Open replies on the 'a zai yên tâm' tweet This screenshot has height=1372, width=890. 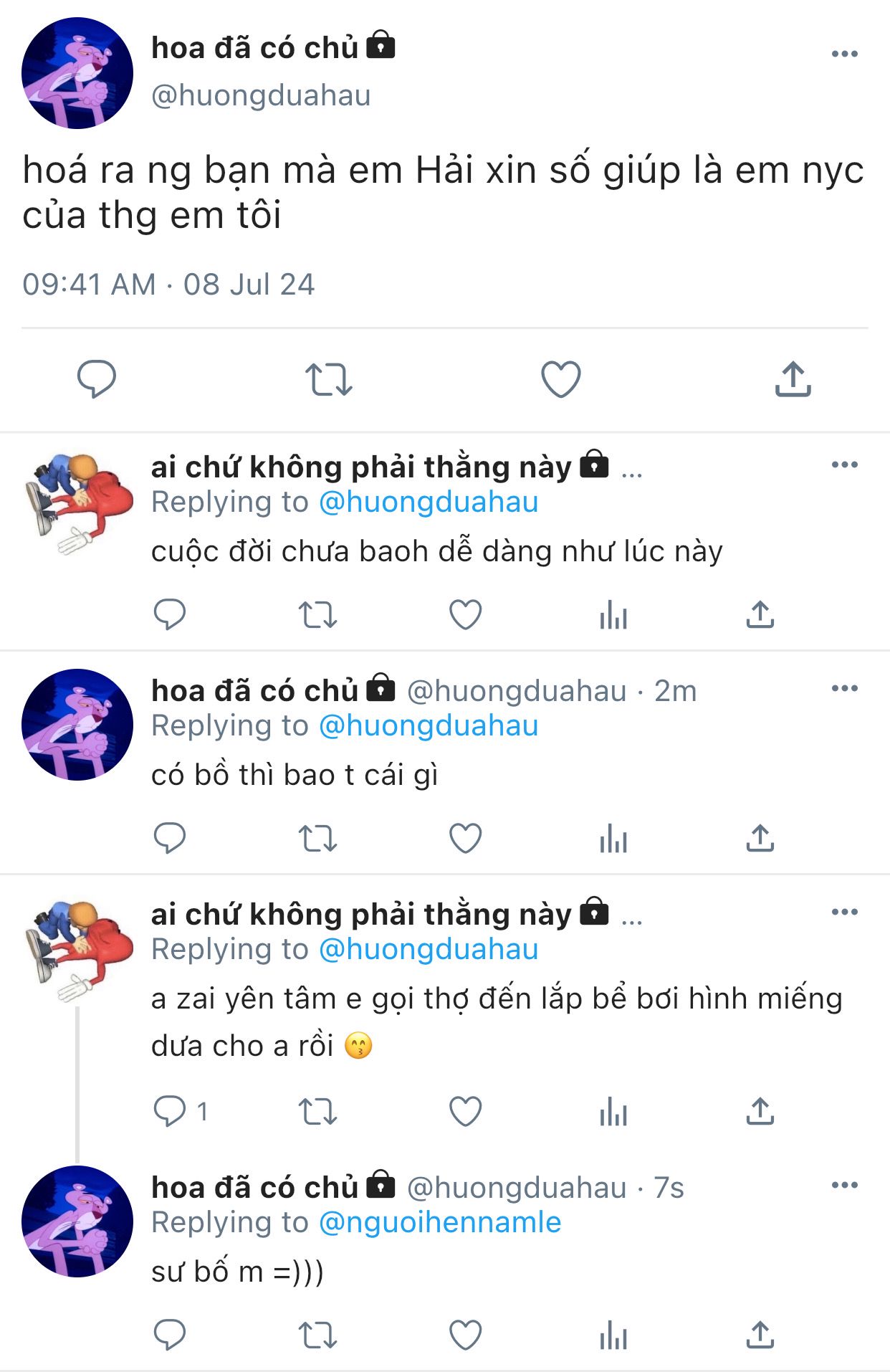coord(180,1111)
